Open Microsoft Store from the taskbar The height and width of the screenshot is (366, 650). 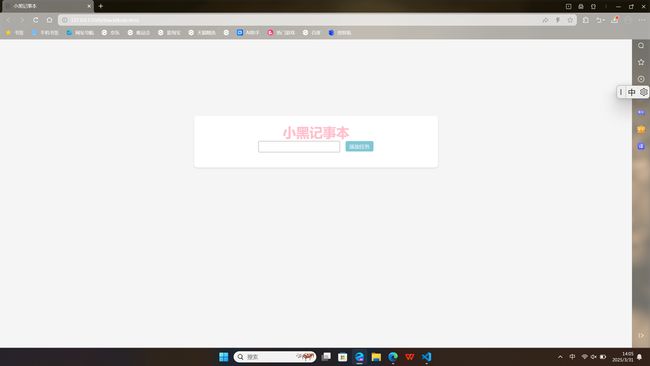pyautogui.click(x=342, y=356)
